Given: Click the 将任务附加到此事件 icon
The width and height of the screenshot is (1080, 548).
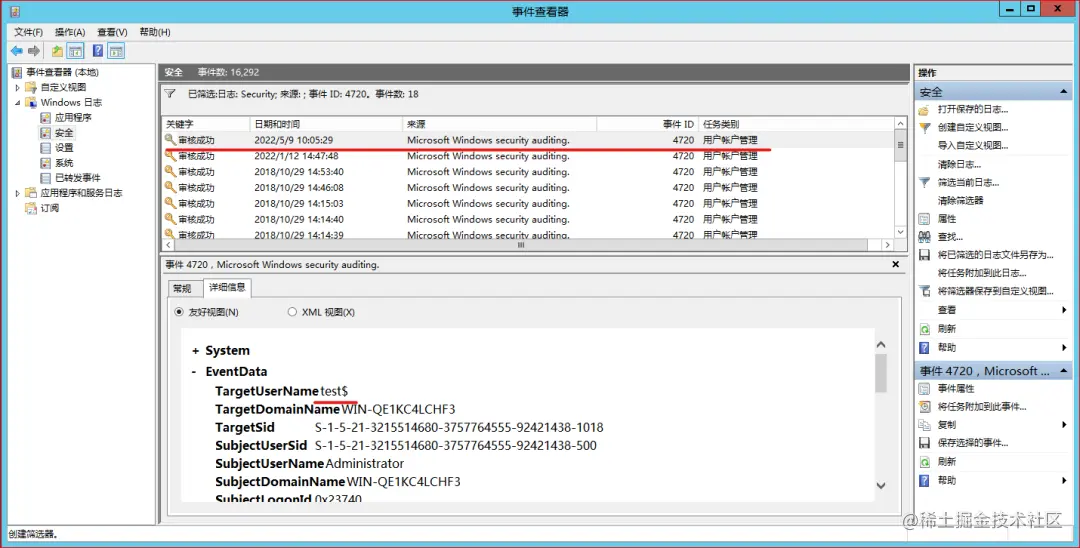Looking at the screenshot, I should click(925, 407).
